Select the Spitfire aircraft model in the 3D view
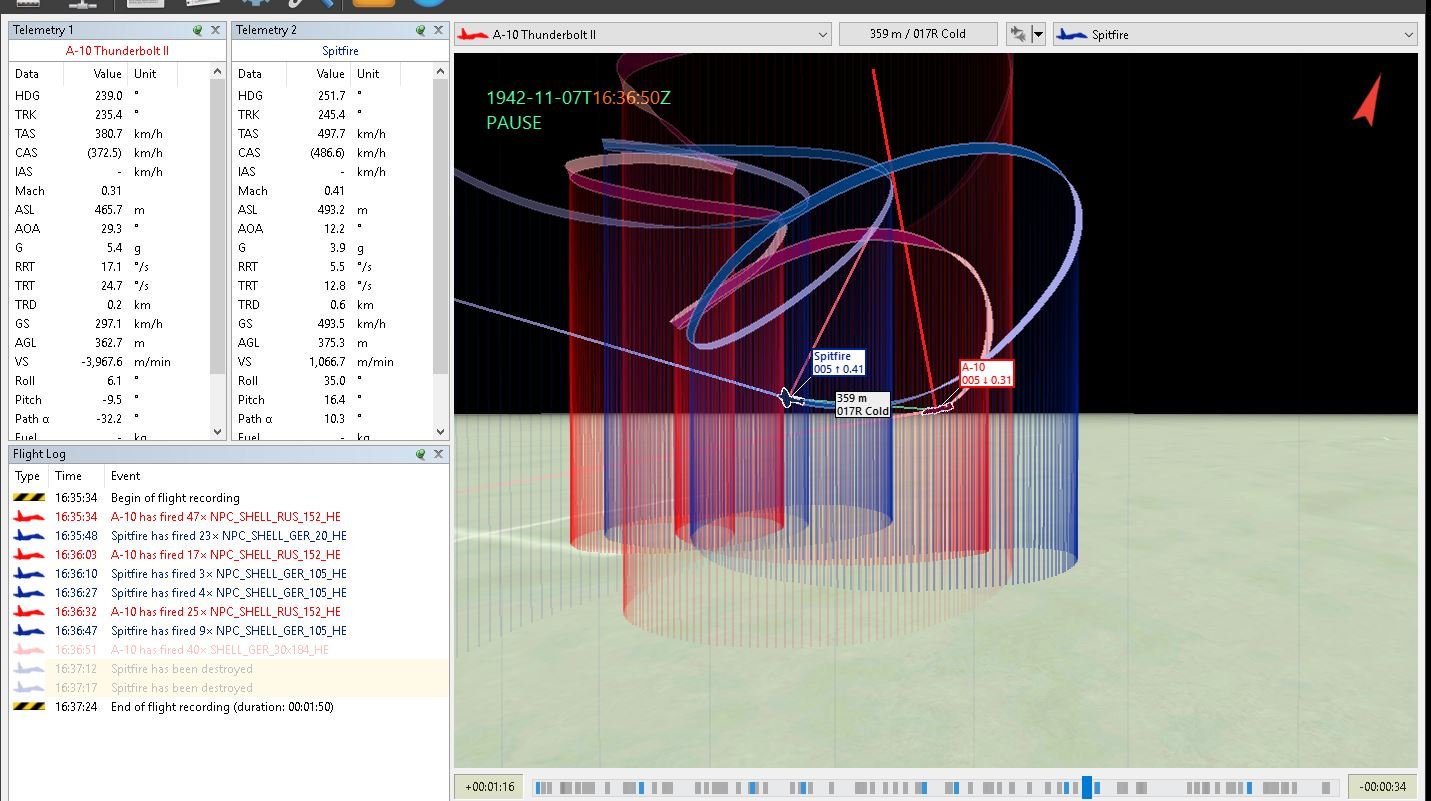This screenshot has width=1431, height=801. (791, 398)
